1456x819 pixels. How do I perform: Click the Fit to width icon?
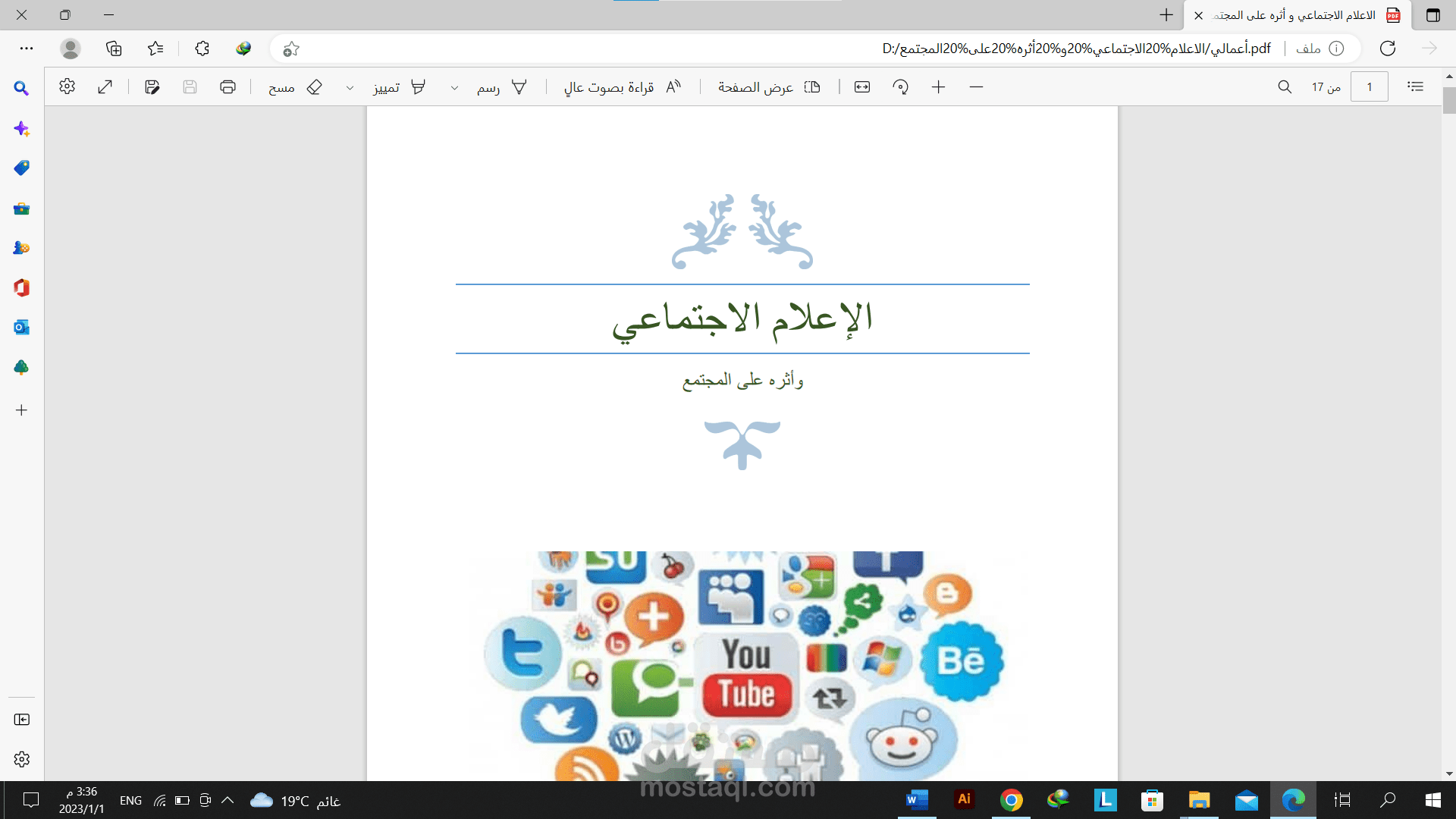(x=862, y=86)
